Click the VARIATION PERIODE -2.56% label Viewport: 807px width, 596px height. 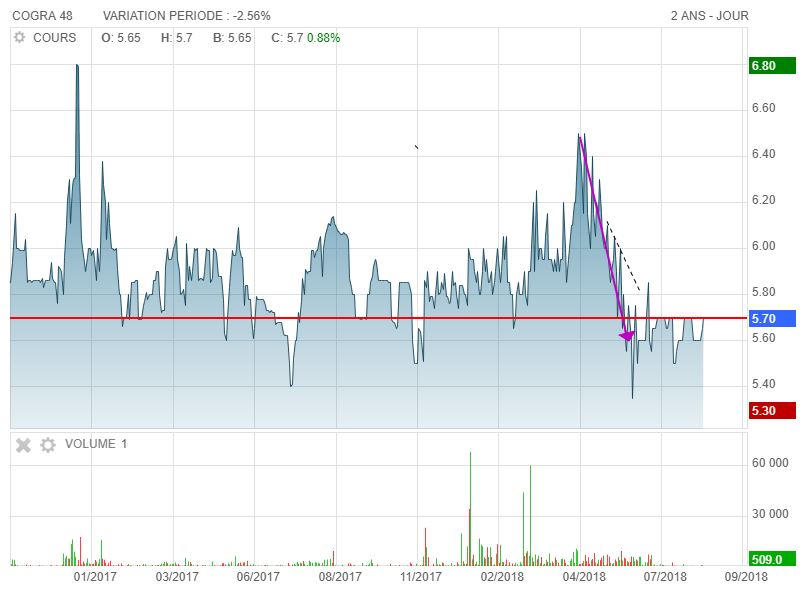[186, 16]
